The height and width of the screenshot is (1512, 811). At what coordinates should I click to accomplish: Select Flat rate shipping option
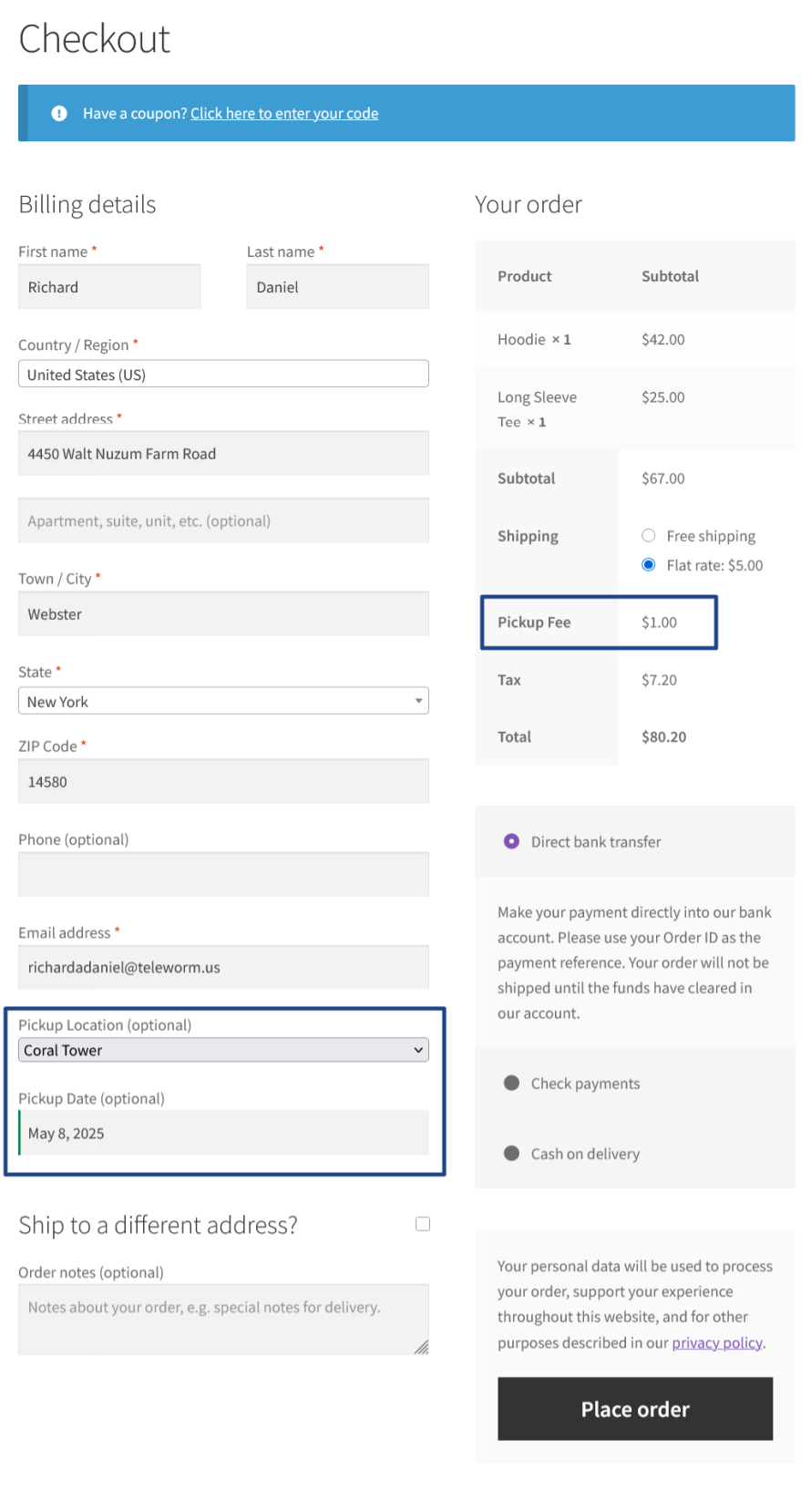coord(649,565)
